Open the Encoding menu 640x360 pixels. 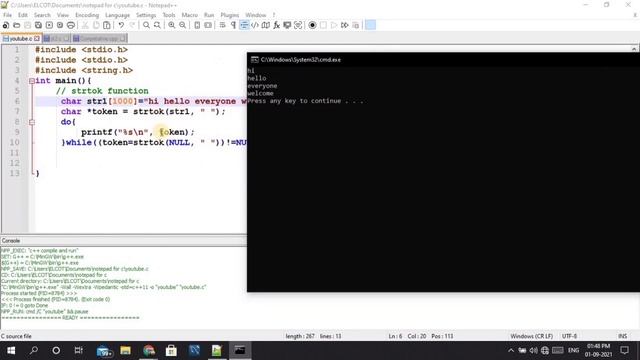(x=87, y=15)
